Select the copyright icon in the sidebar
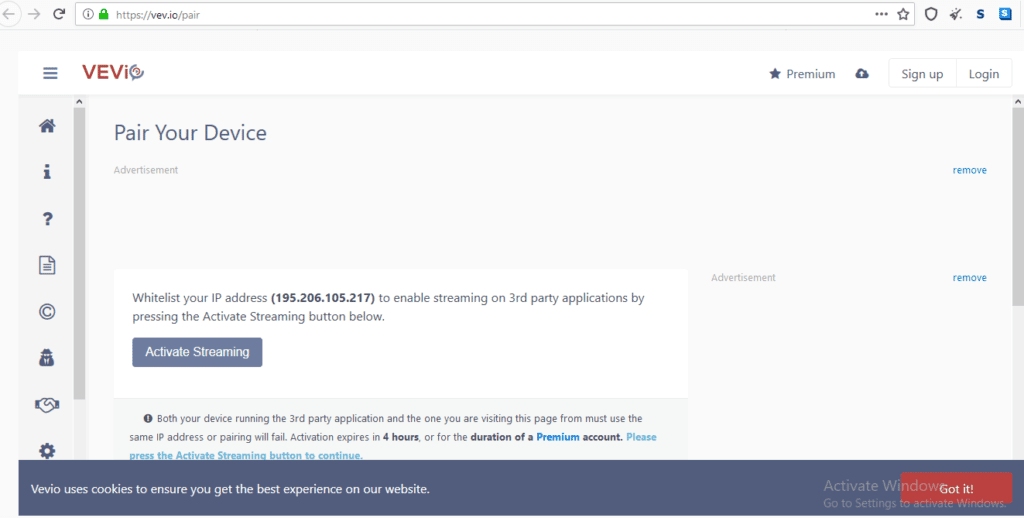Viewport: 1024px width, 518px height. 47,311
